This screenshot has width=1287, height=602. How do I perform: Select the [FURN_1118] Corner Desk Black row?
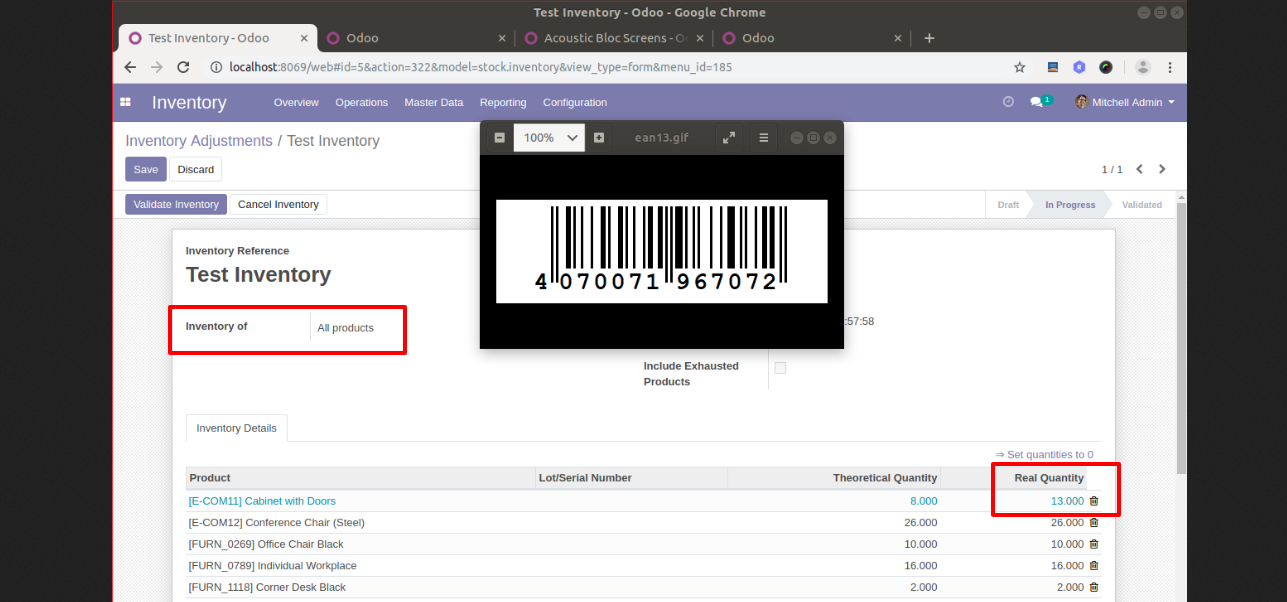[643, 587]
